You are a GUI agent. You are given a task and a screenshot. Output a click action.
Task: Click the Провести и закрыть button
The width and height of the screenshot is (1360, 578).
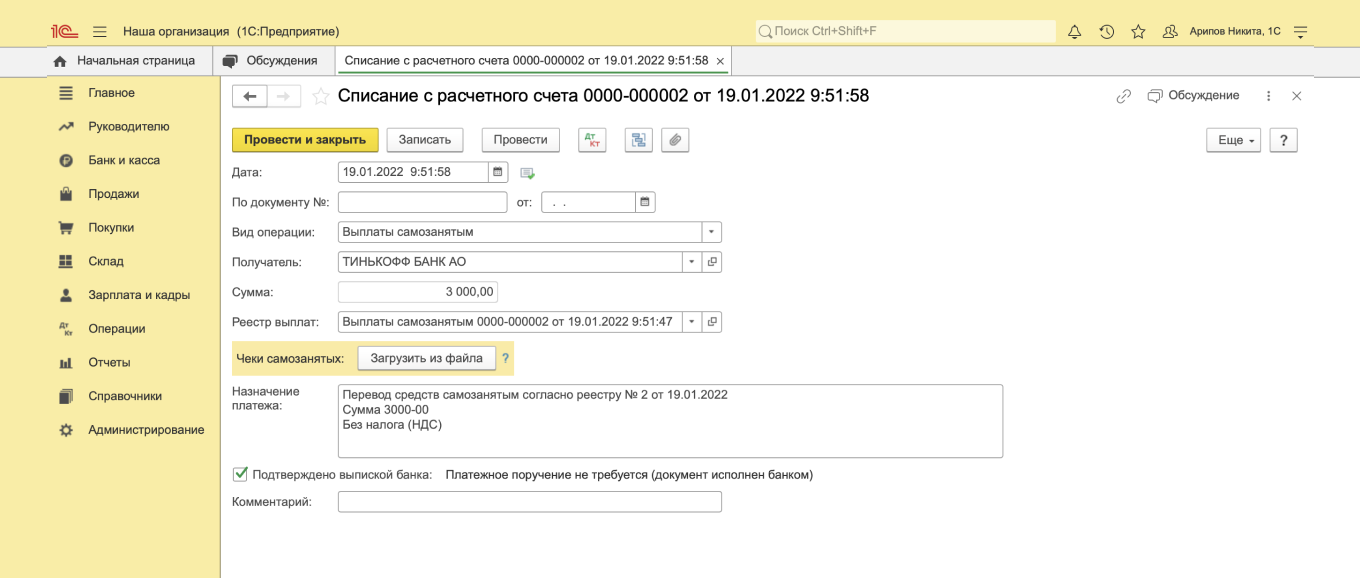click(305, 140)
